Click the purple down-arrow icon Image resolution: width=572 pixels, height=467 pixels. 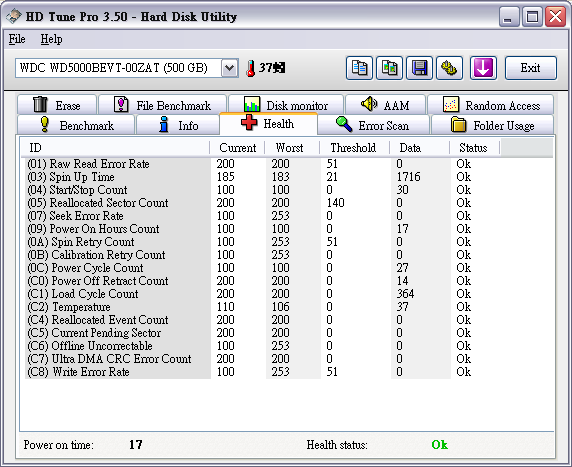pos(483,68)
